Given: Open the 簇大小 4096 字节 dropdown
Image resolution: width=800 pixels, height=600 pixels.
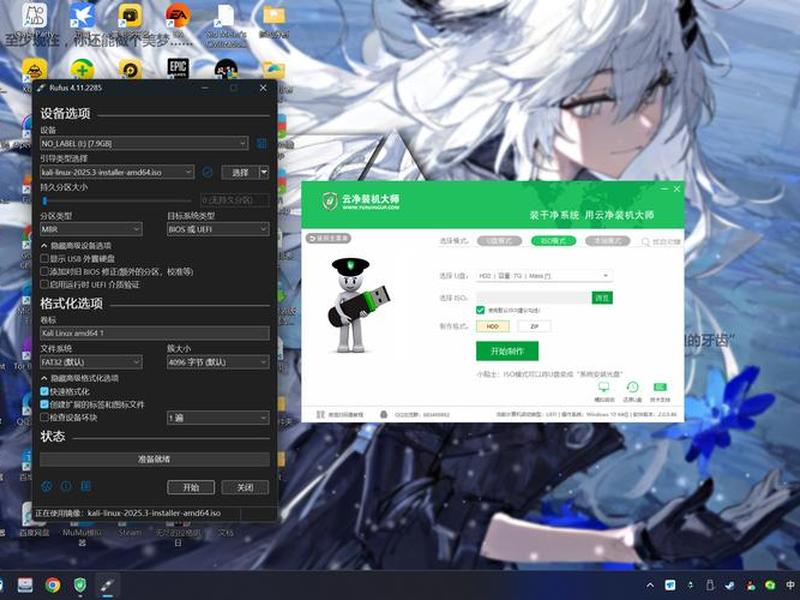Looking at the screenshot, I should point(218,362).
